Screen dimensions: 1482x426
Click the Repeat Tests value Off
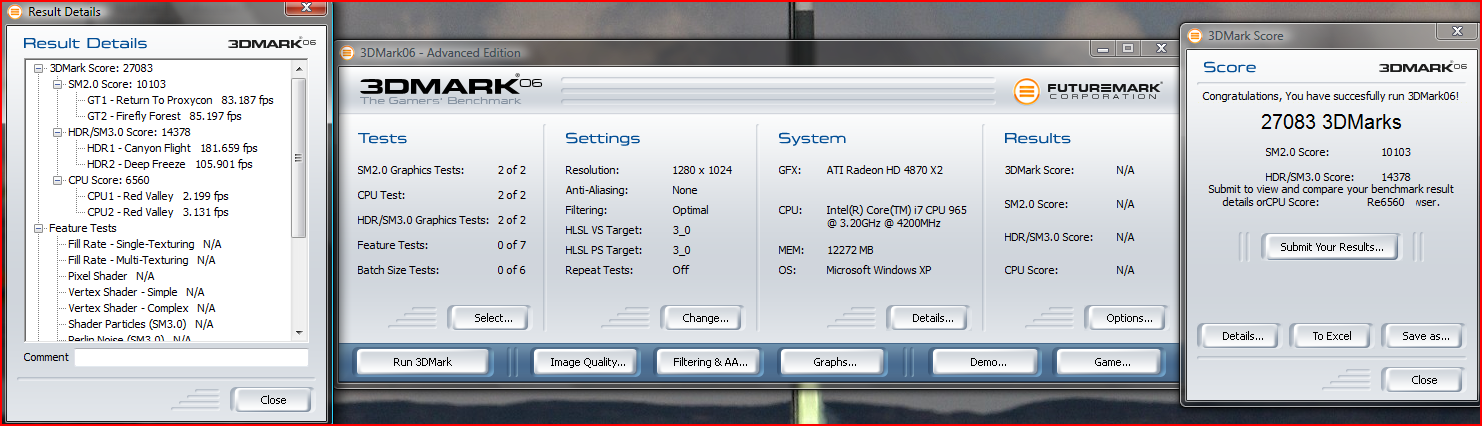click(x=680, y=270)
